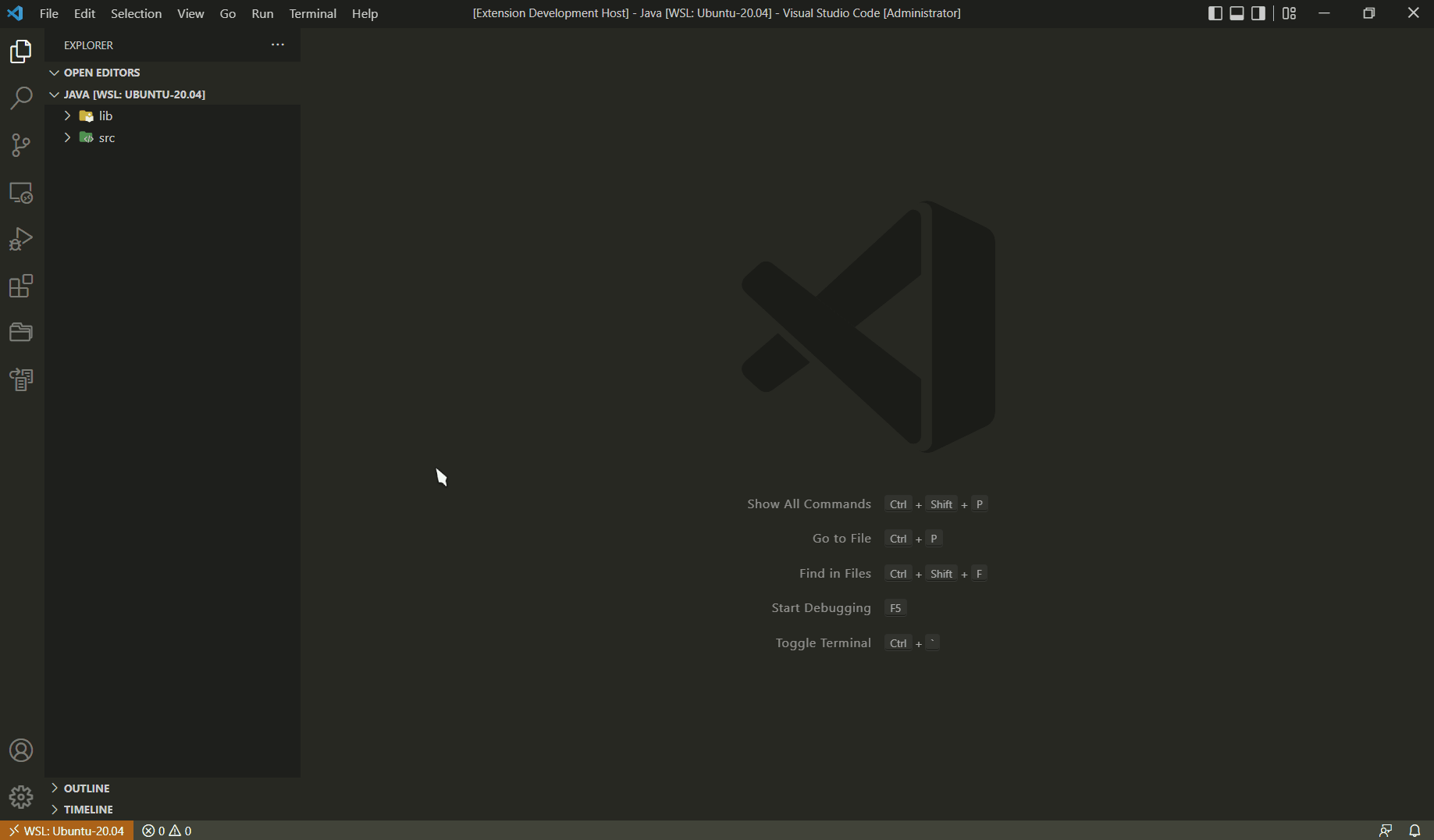Image resolution: width=1434 pixels, height=840 pixels.
Task: Expand the src folder chevron
Action: click(67, 137)
